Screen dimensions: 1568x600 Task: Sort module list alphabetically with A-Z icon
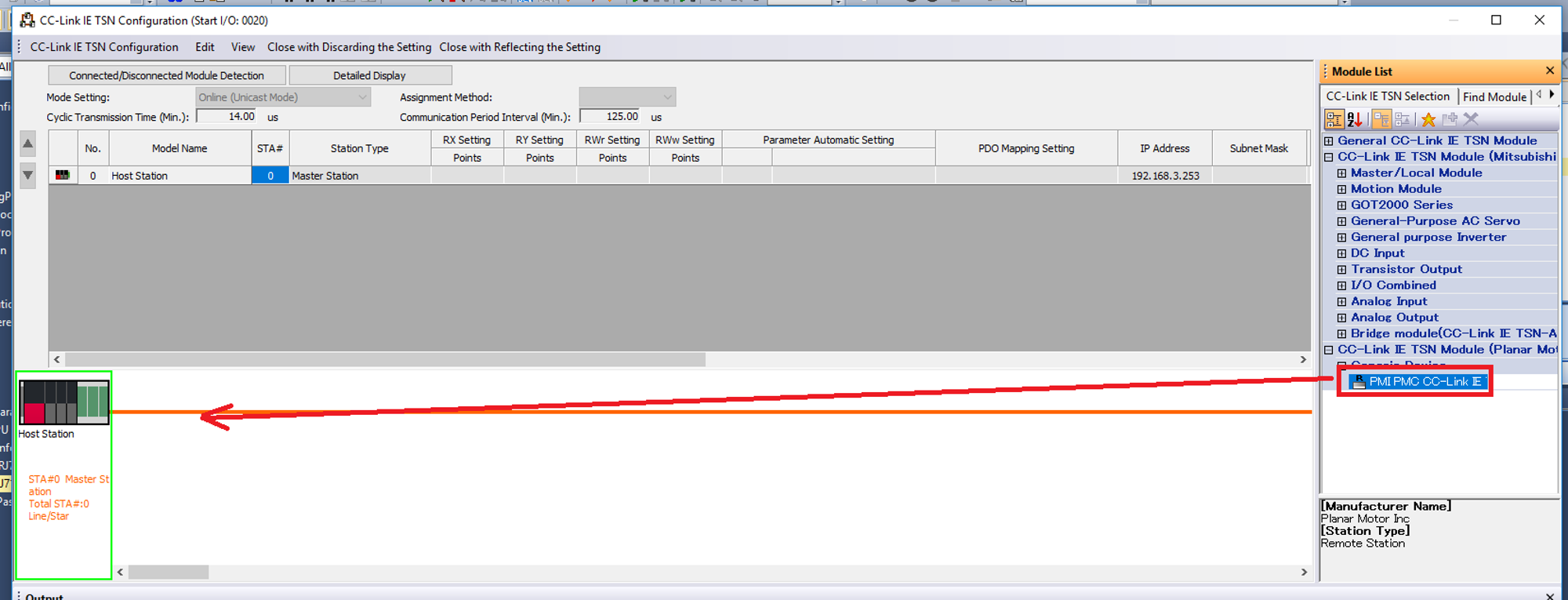tap(1355, 119)
